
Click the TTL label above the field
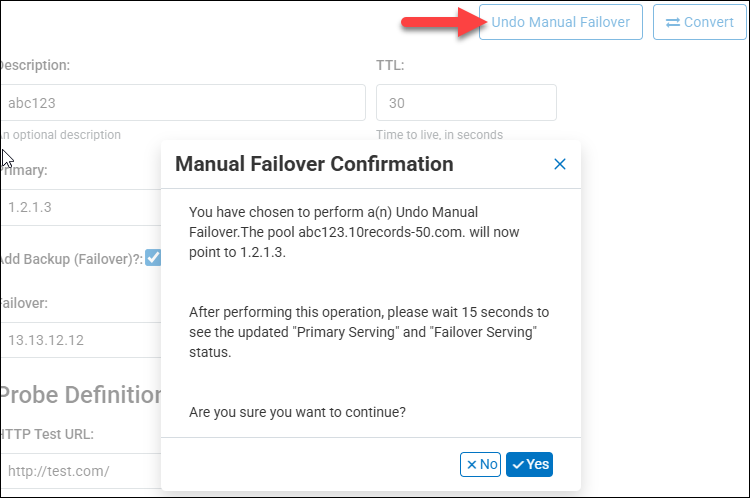point(391,65)
